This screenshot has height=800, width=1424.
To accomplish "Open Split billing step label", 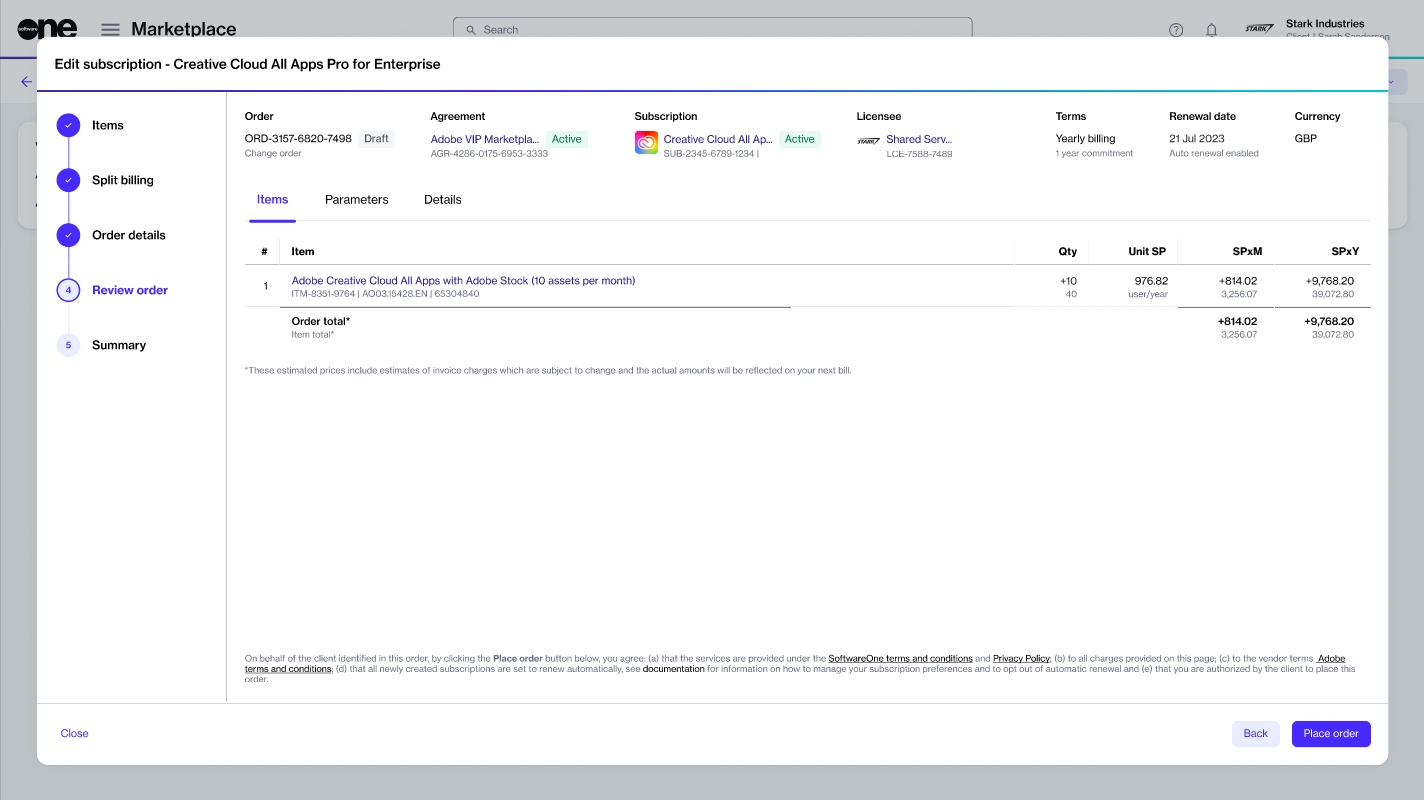I will 123,180.
